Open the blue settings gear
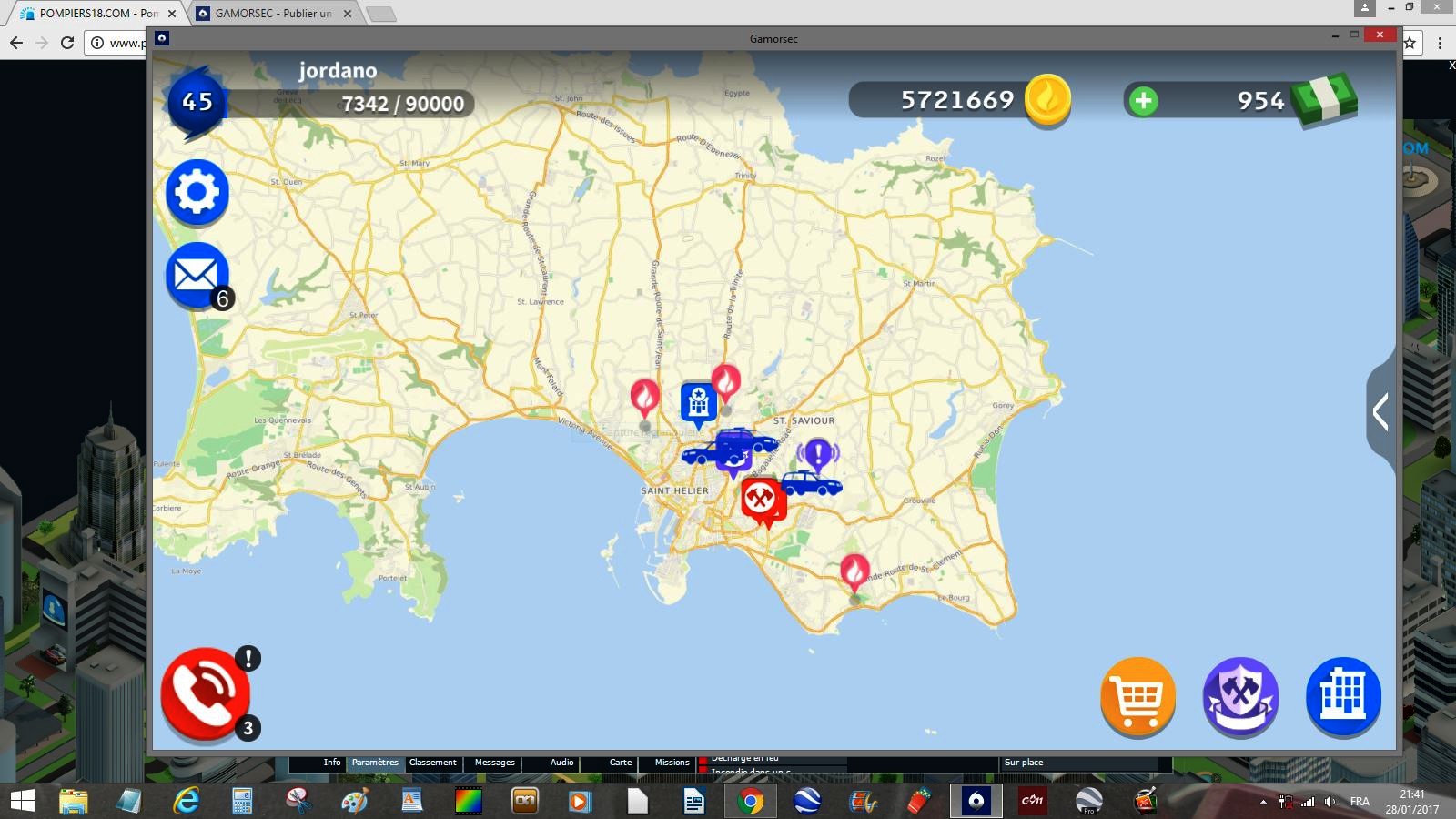 coord(197,192)
